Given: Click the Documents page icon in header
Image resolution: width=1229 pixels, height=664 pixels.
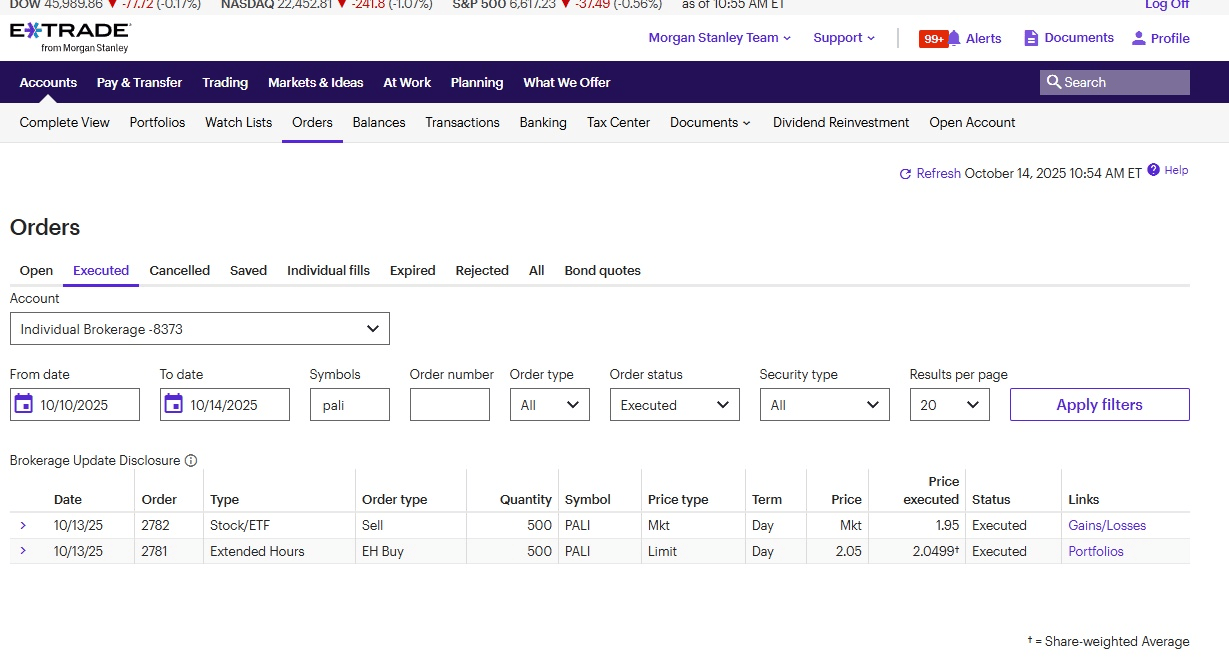Looking at the screenshot, I should point(1031,38).
